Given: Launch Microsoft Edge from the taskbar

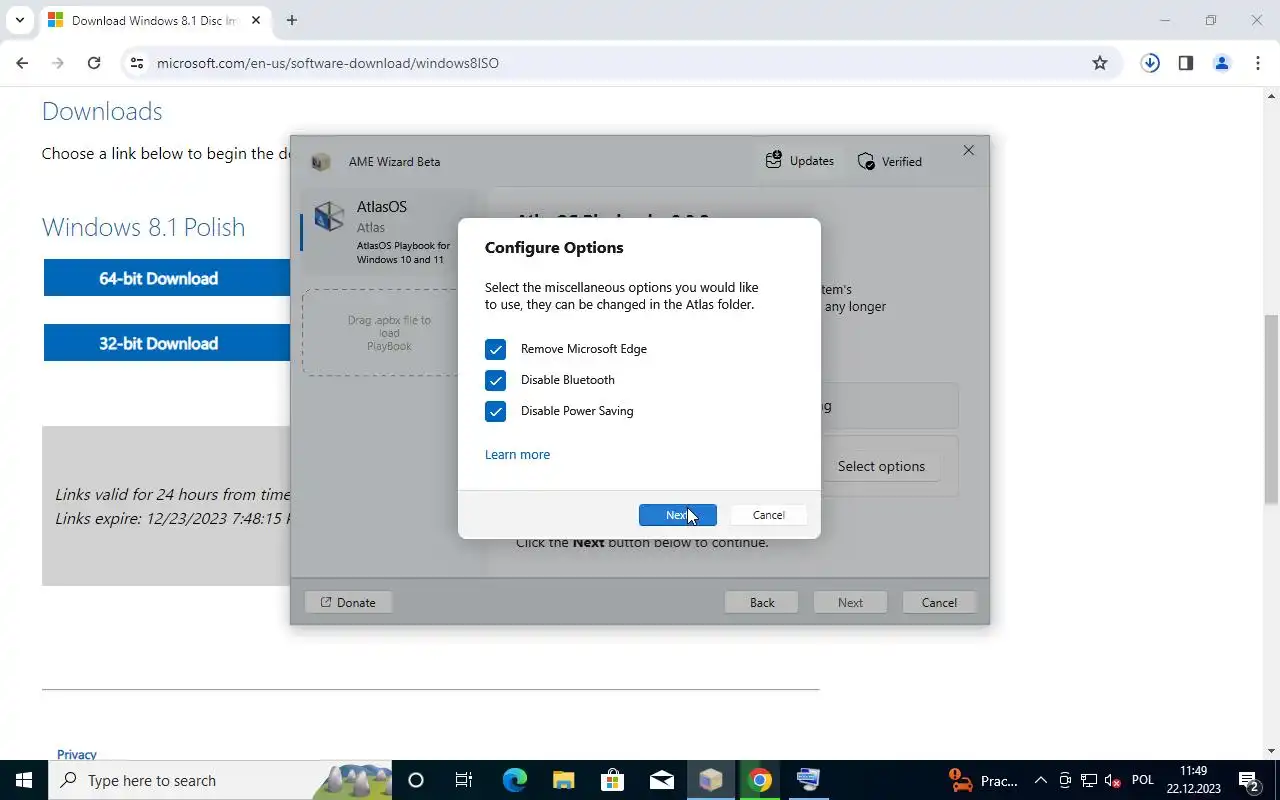Looking at the screenshot, I should 514,780.
